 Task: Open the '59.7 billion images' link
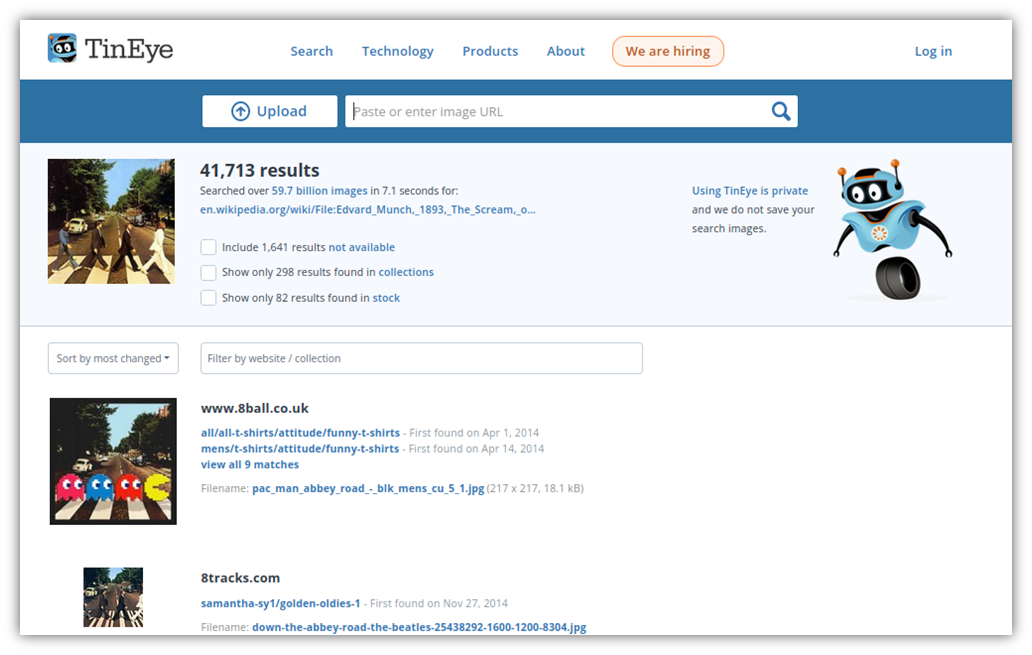click(x=319, y=191)
